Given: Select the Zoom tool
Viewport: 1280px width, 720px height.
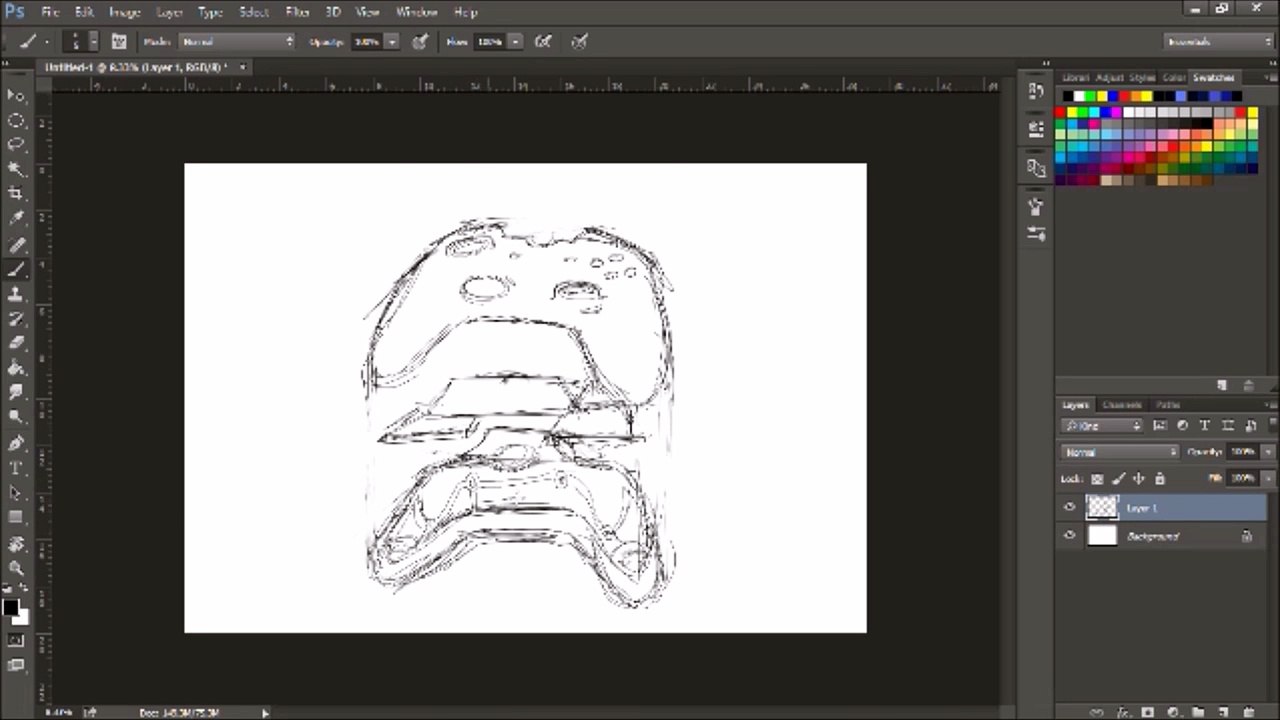Looking at the screenshot, I should pyautogui.click(x=16, y=568).
